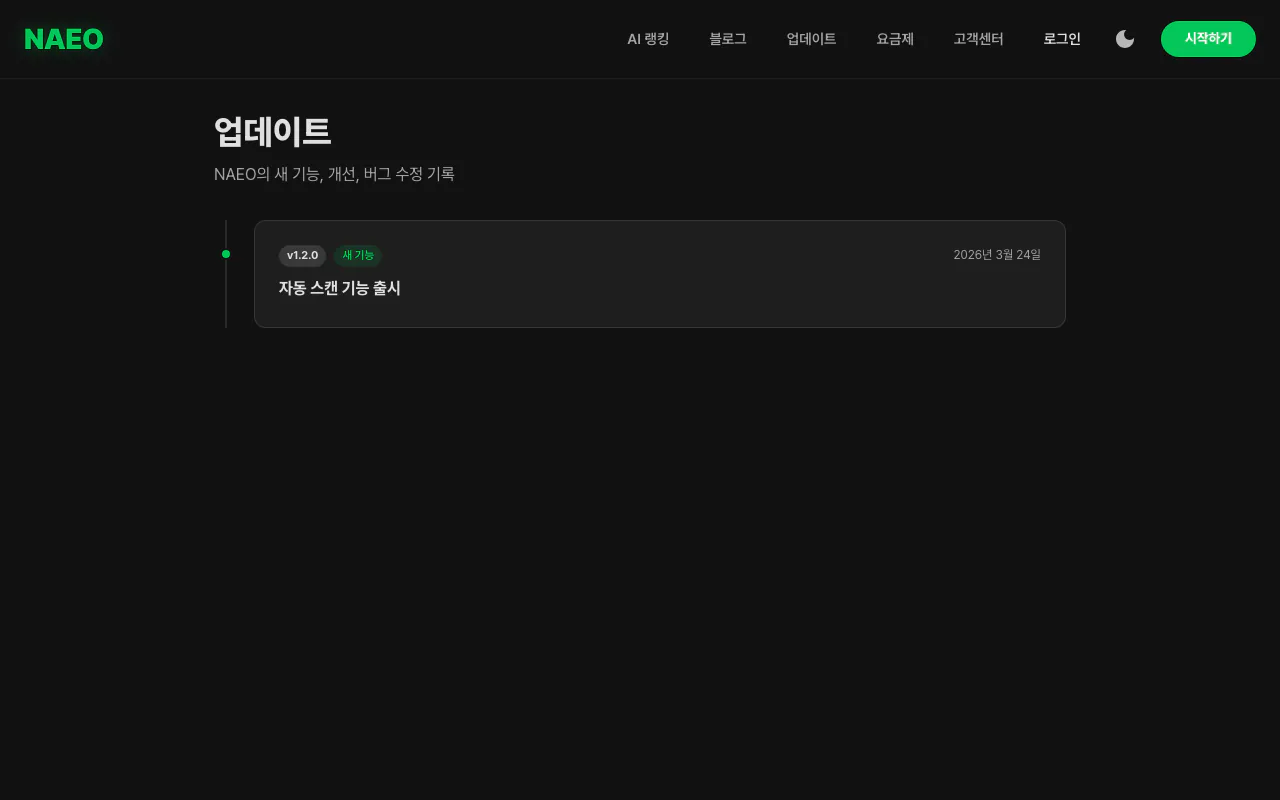Click the date 2026년 3월 24일

[x=997, y=255]
